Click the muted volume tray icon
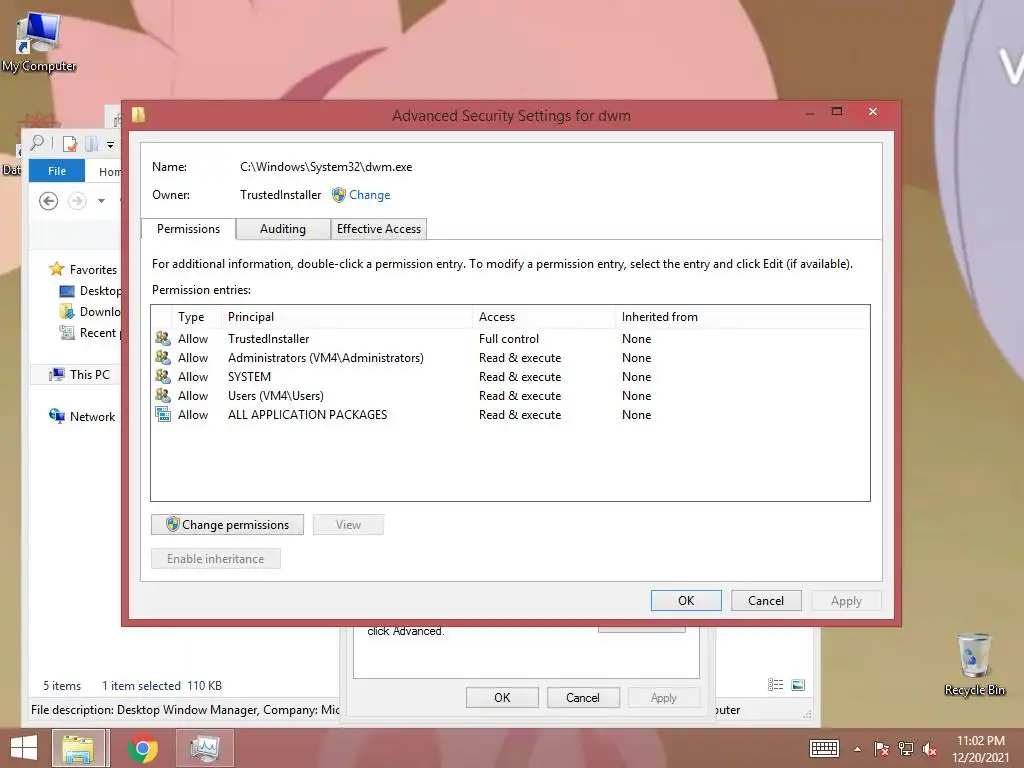The height and width of the screenshot is (768, 1024). tap(929, 749)
